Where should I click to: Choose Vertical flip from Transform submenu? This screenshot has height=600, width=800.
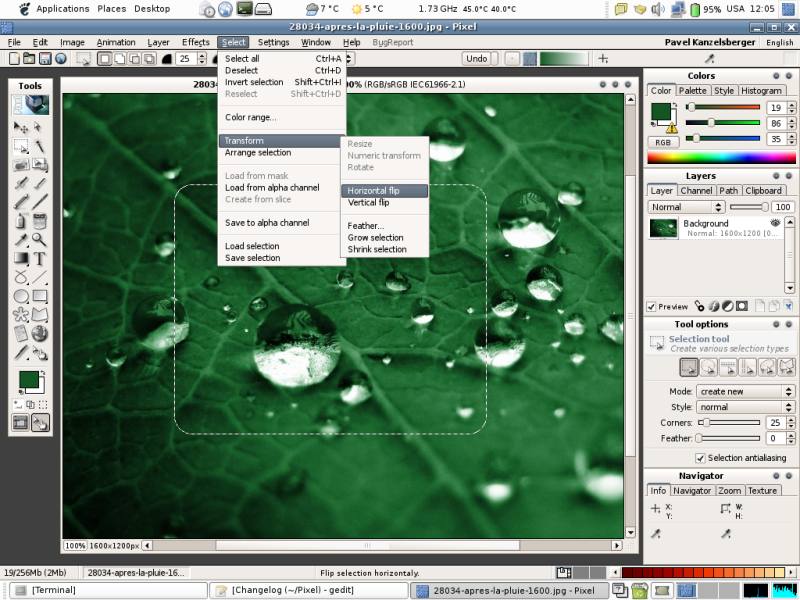[368, 203]
